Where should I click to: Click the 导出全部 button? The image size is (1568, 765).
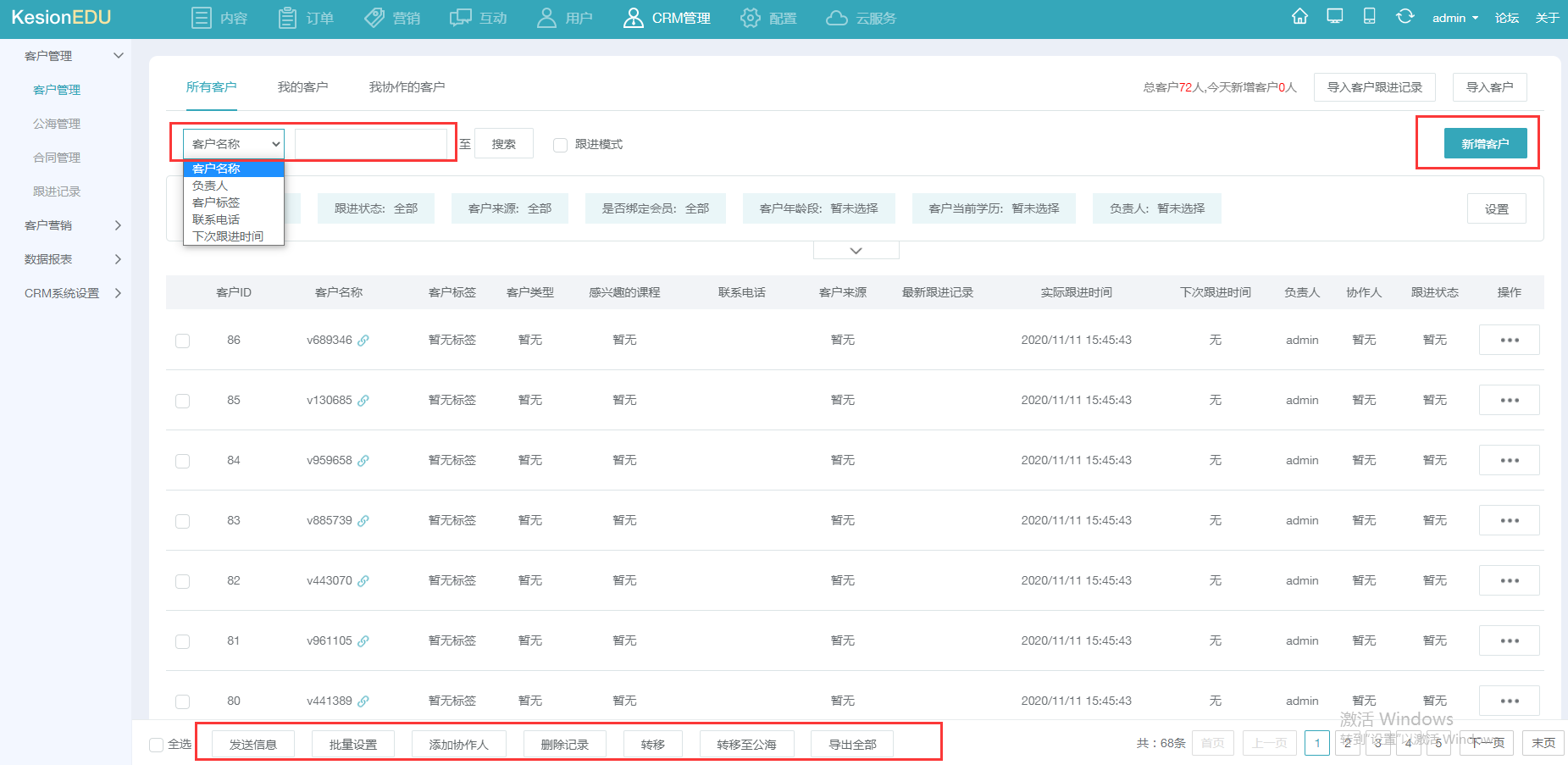click(x=852, y=745)
